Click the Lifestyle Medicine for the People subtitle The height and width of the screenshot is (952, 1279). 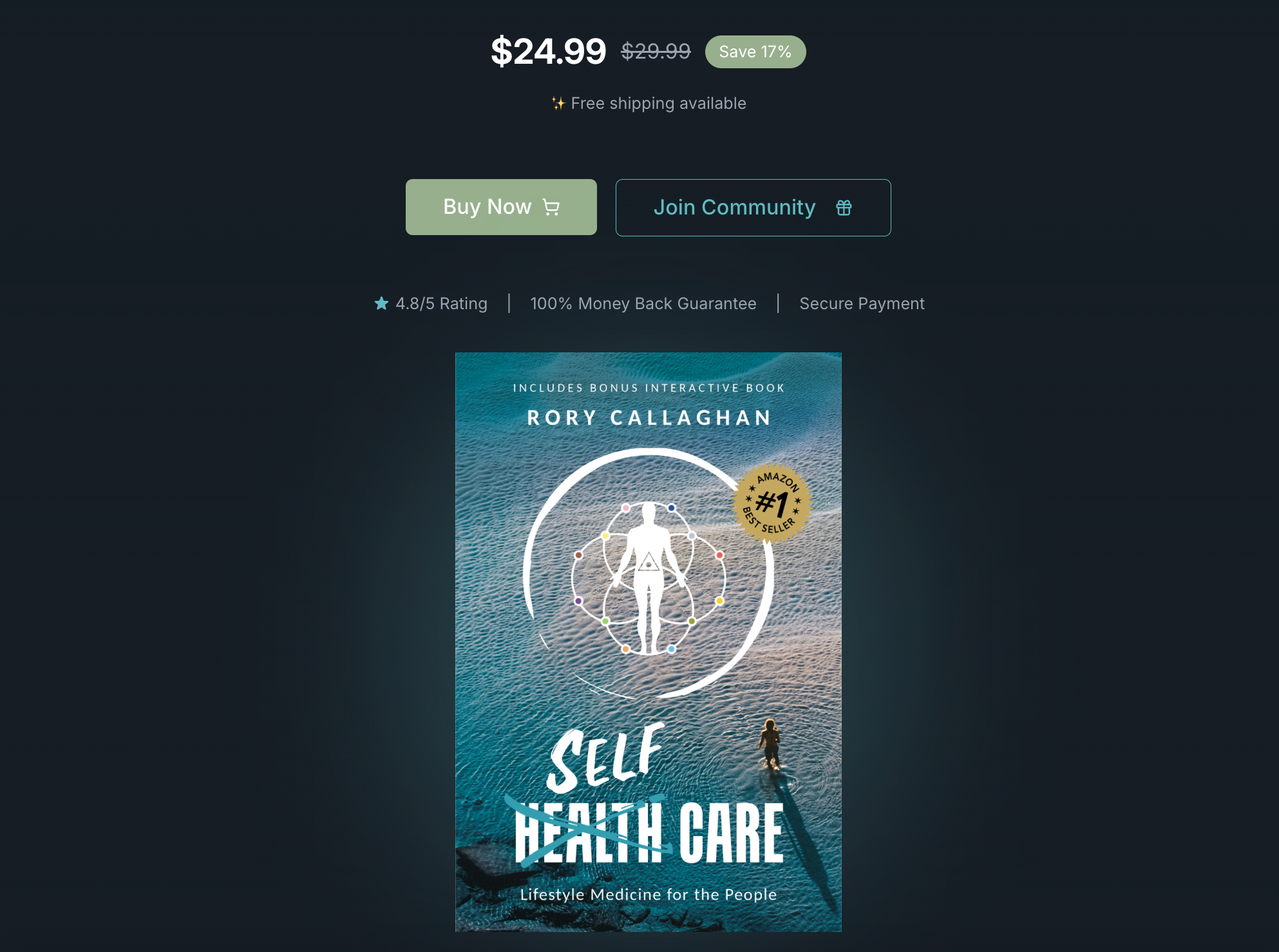[x=649, y=894]
